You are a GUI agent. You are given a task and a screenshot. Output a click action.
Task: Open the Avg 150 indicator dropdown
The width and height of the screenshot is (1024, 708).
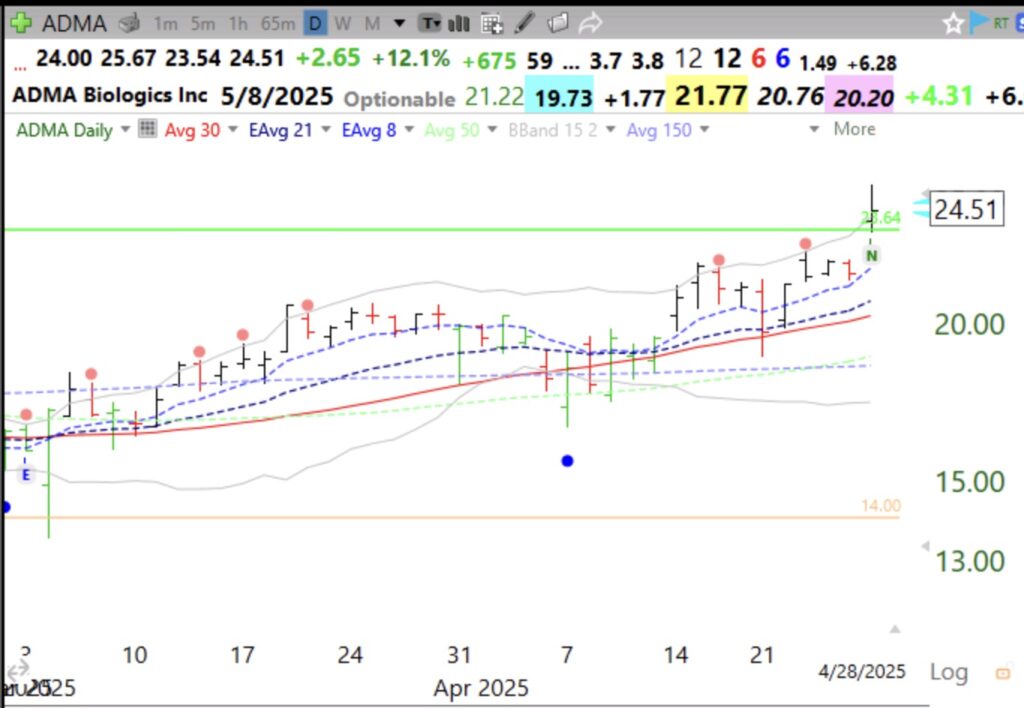tap(704, 129)
